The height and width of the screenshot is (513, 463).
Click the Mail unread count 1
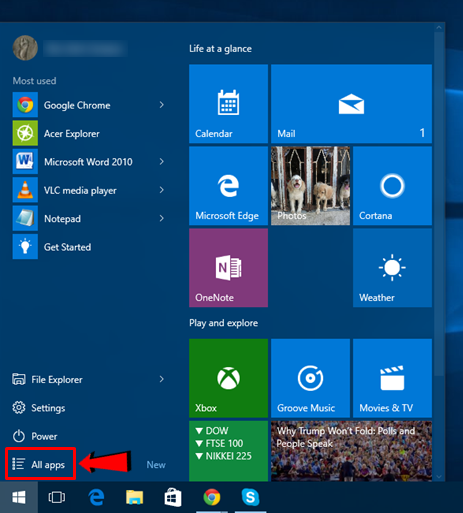pyautogui.click(x=422, y=133)
